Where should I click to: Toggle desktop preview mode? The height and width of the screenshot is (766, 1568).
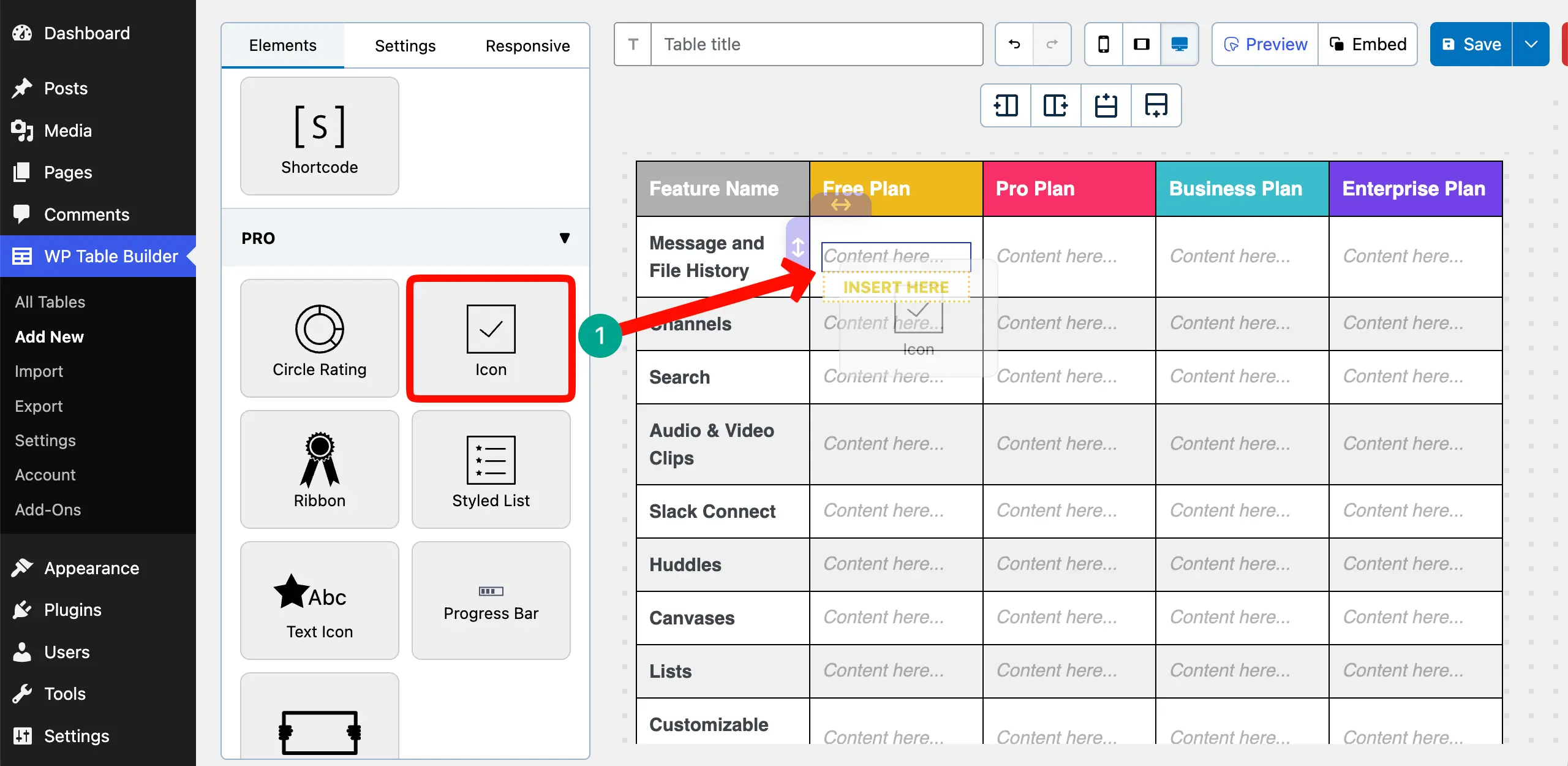tap(1179, 44)
